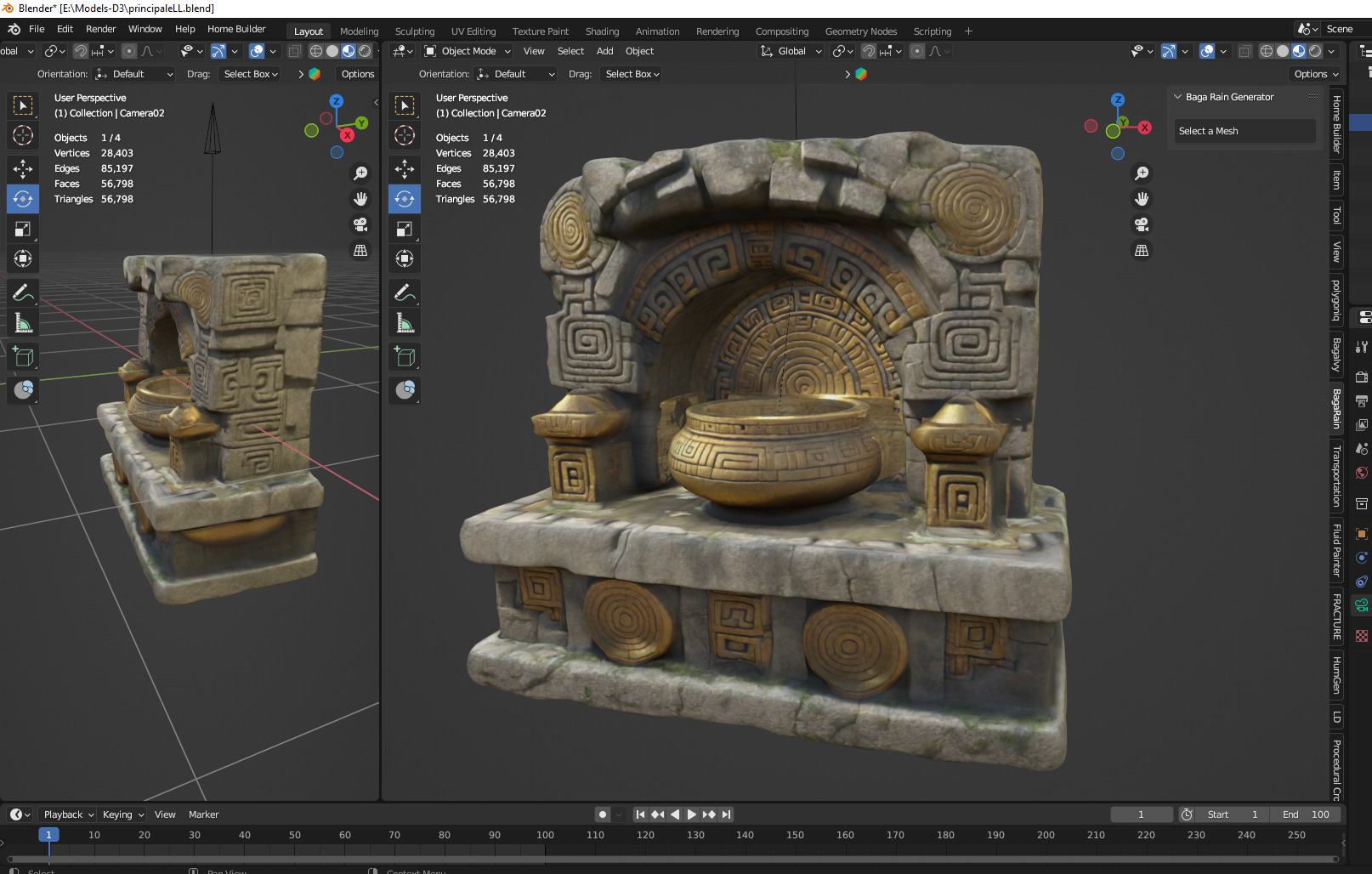Screen dimensions: 1372x874
Task: Switch to the Shading workspace tab
Action: tap(602, 31)
